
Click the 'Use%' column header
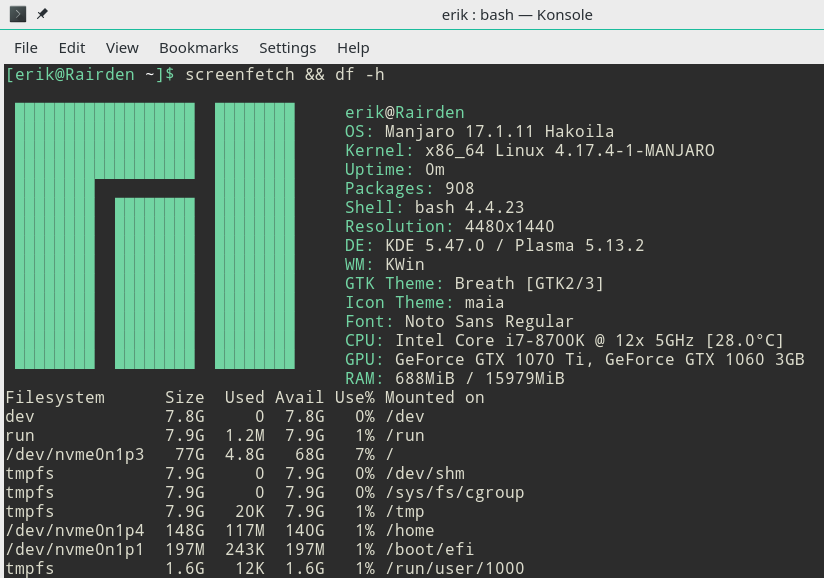pyautogui.click(x=355, y=397)
